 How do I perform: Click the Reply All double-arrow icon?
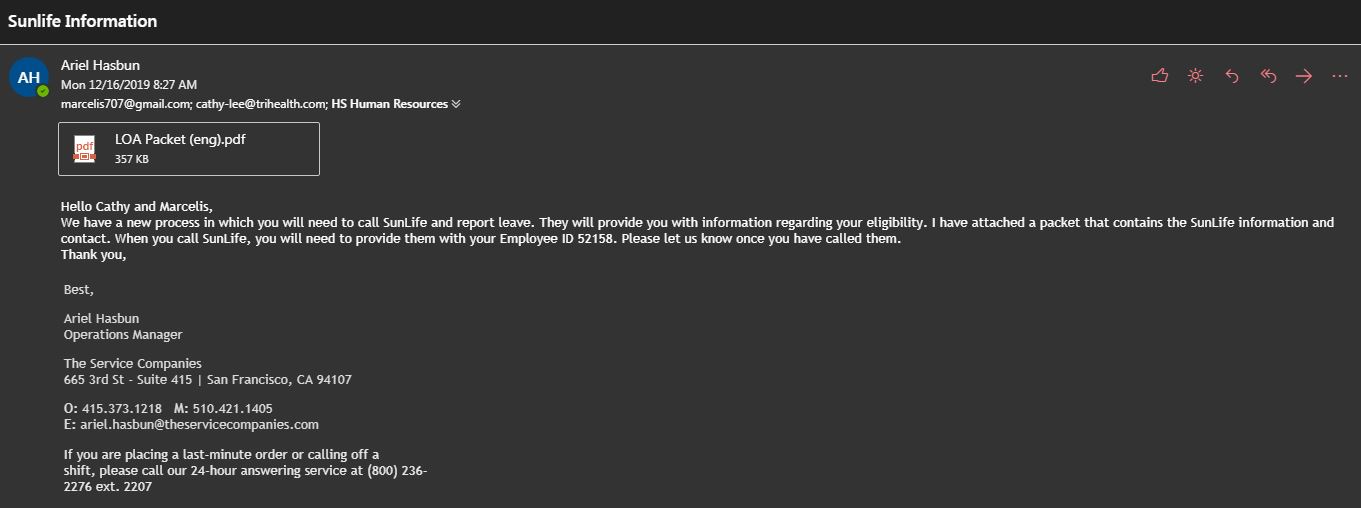coord(1268,76)
